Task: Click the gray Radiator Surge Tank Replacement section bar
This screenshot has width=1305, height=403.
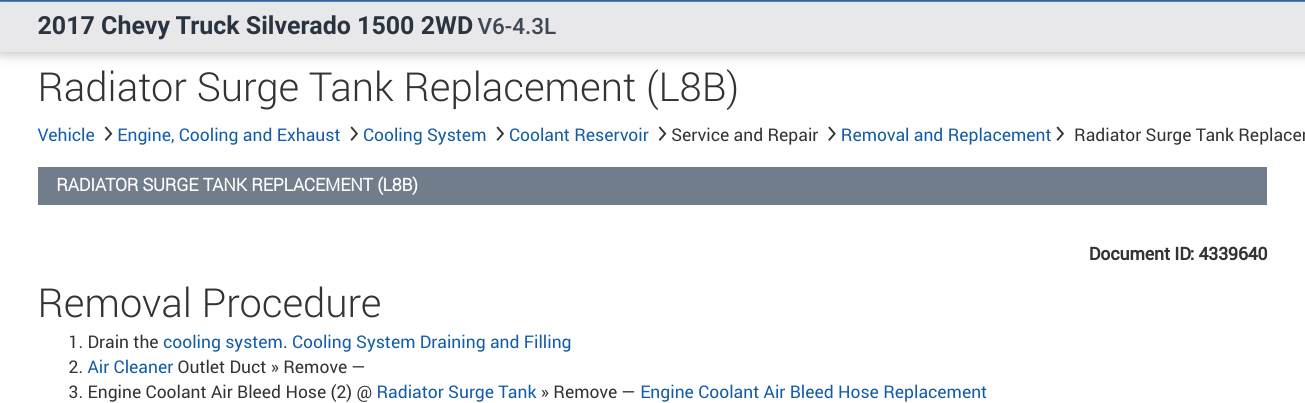Action: [652, 186]
